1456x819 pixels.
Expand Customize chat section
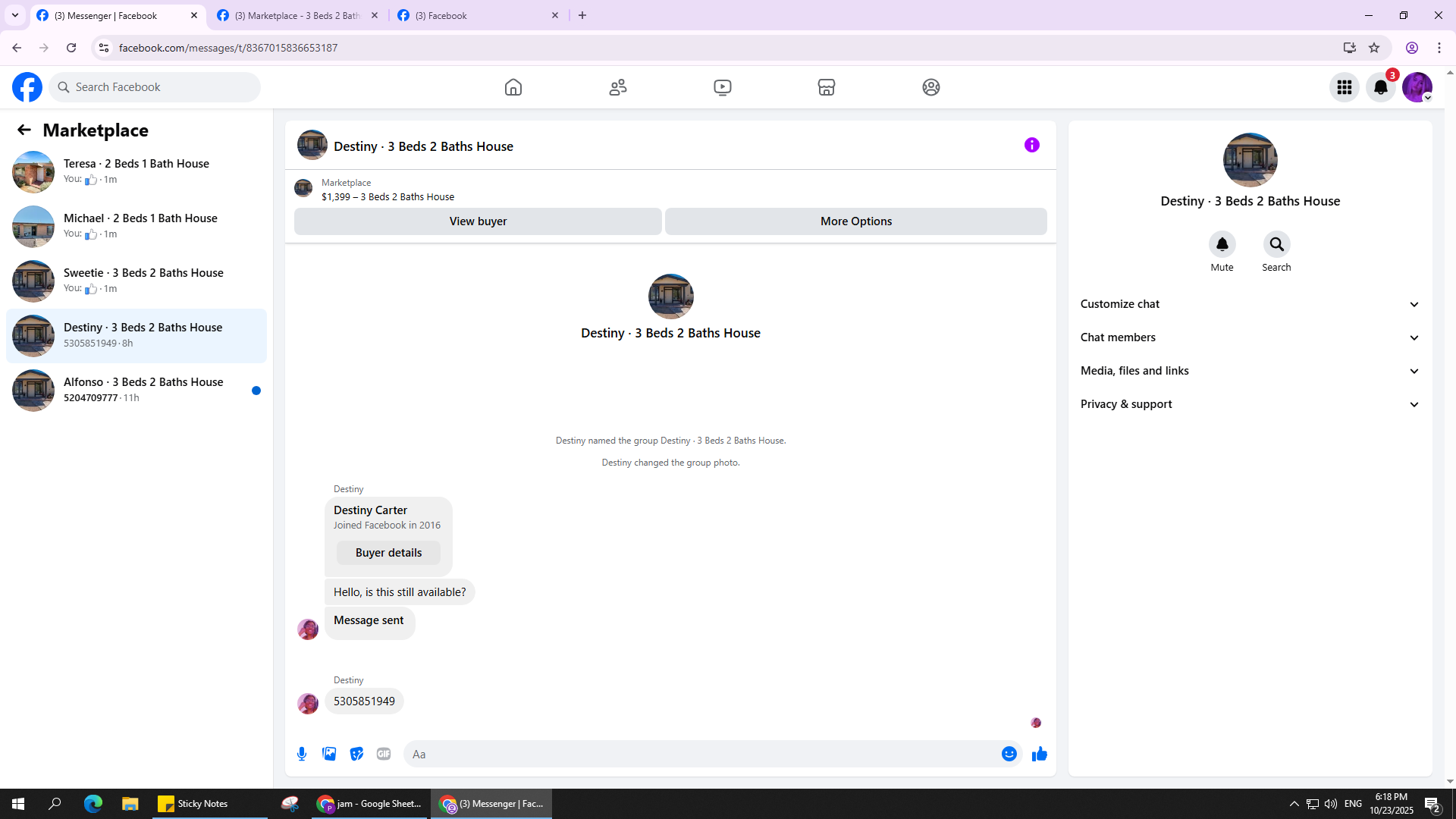(x=1250, y=304)
